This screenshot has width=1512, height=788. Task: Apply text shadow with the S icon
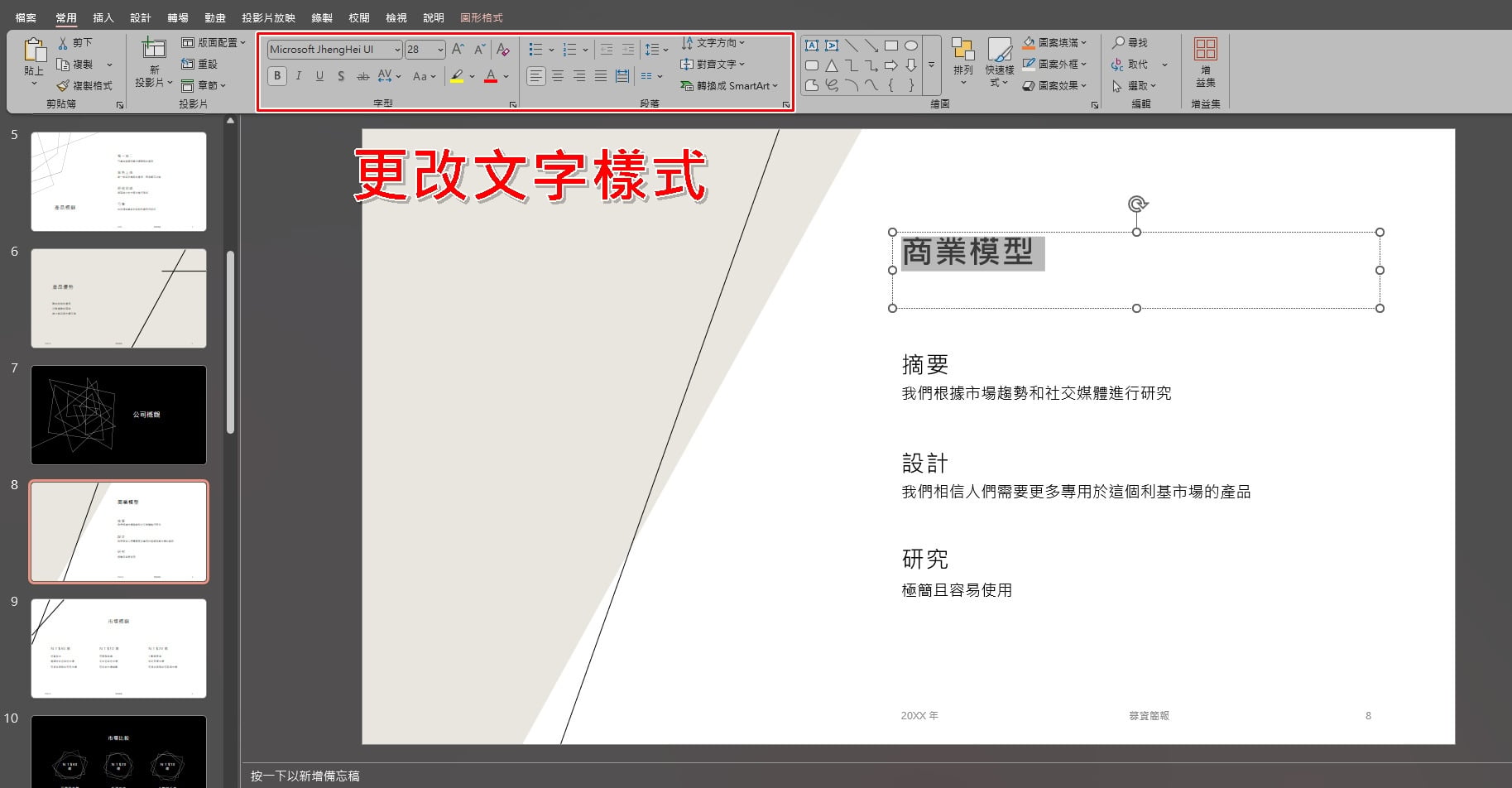pos(341,76)
